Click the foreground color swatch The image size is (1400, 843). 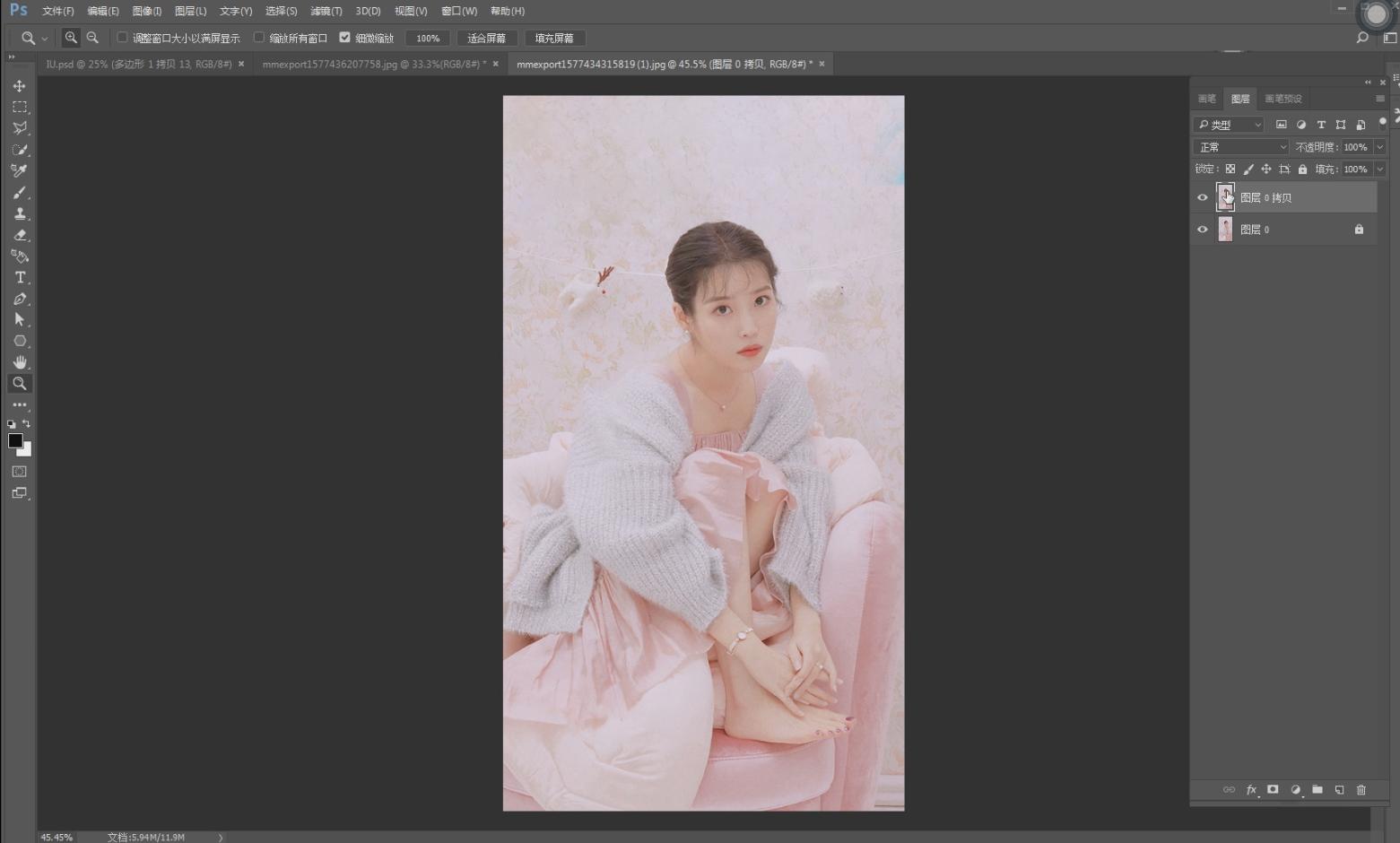tap(15, 441)
